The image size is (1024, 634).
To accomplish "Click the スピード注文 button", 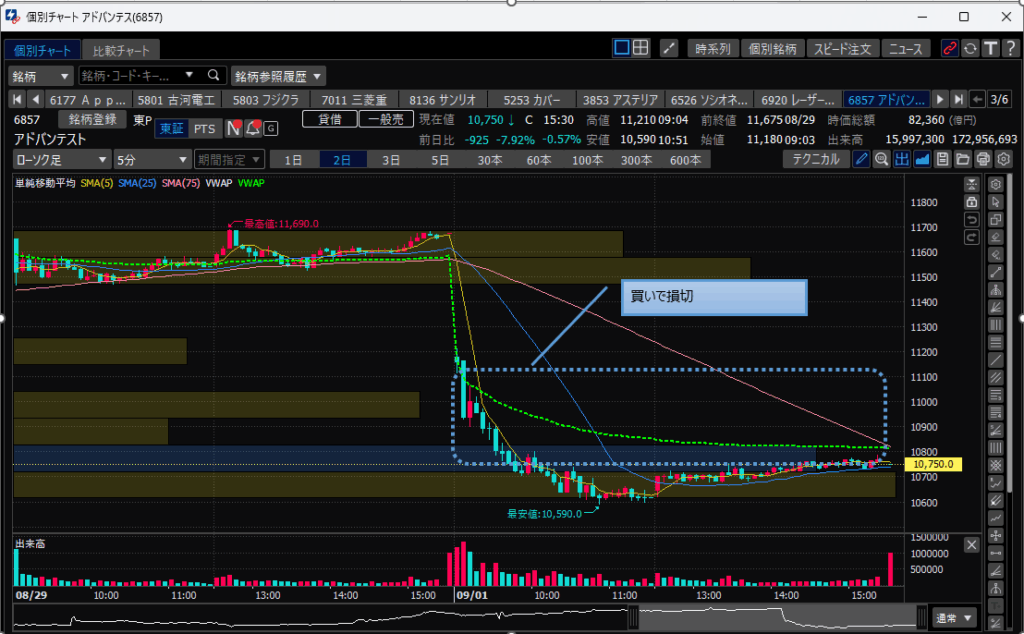I will pos(842,48).
